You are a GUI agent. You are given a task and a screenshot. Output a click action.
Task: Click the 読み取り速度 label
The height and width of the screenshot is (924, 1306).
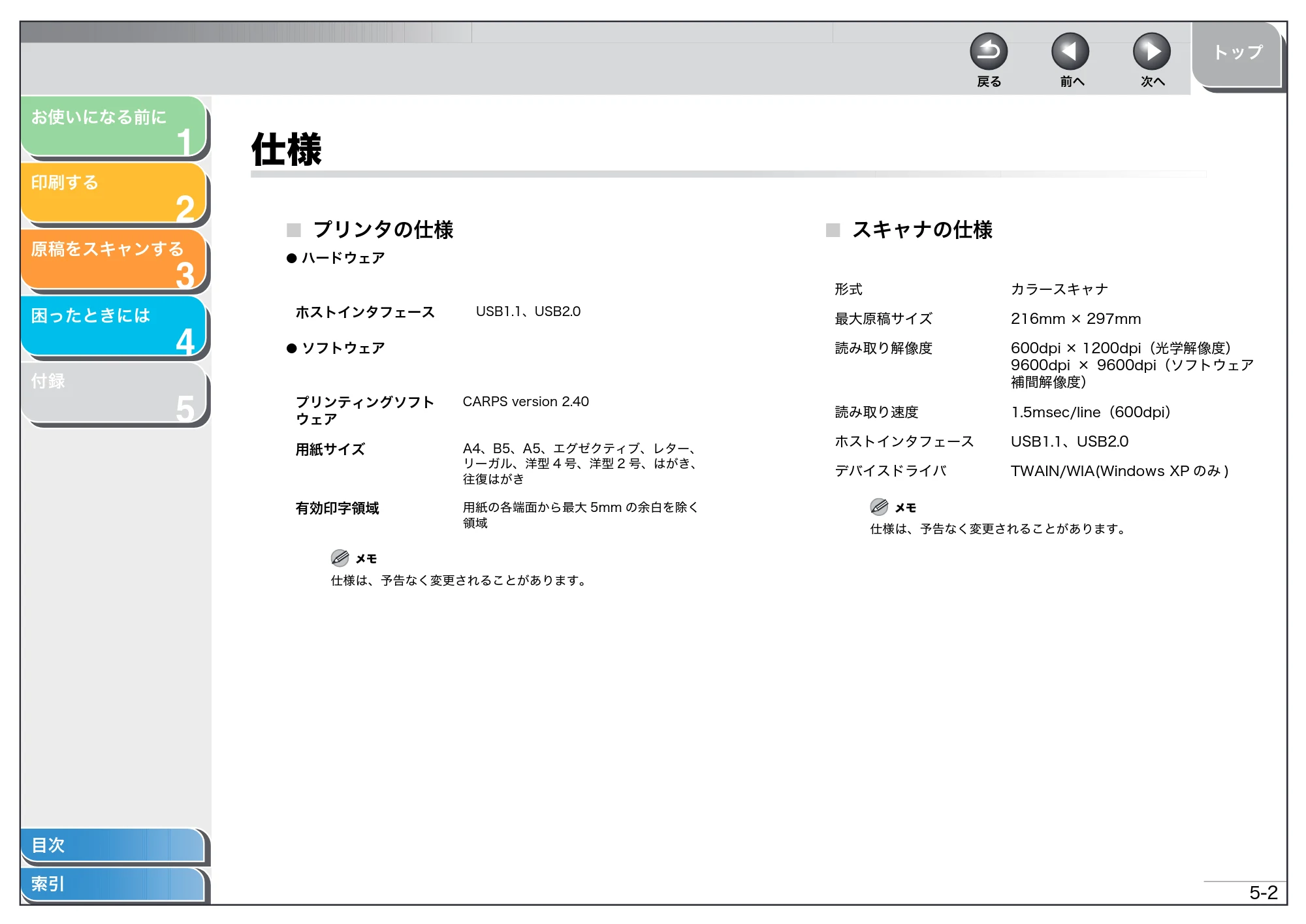coord(876,412)
